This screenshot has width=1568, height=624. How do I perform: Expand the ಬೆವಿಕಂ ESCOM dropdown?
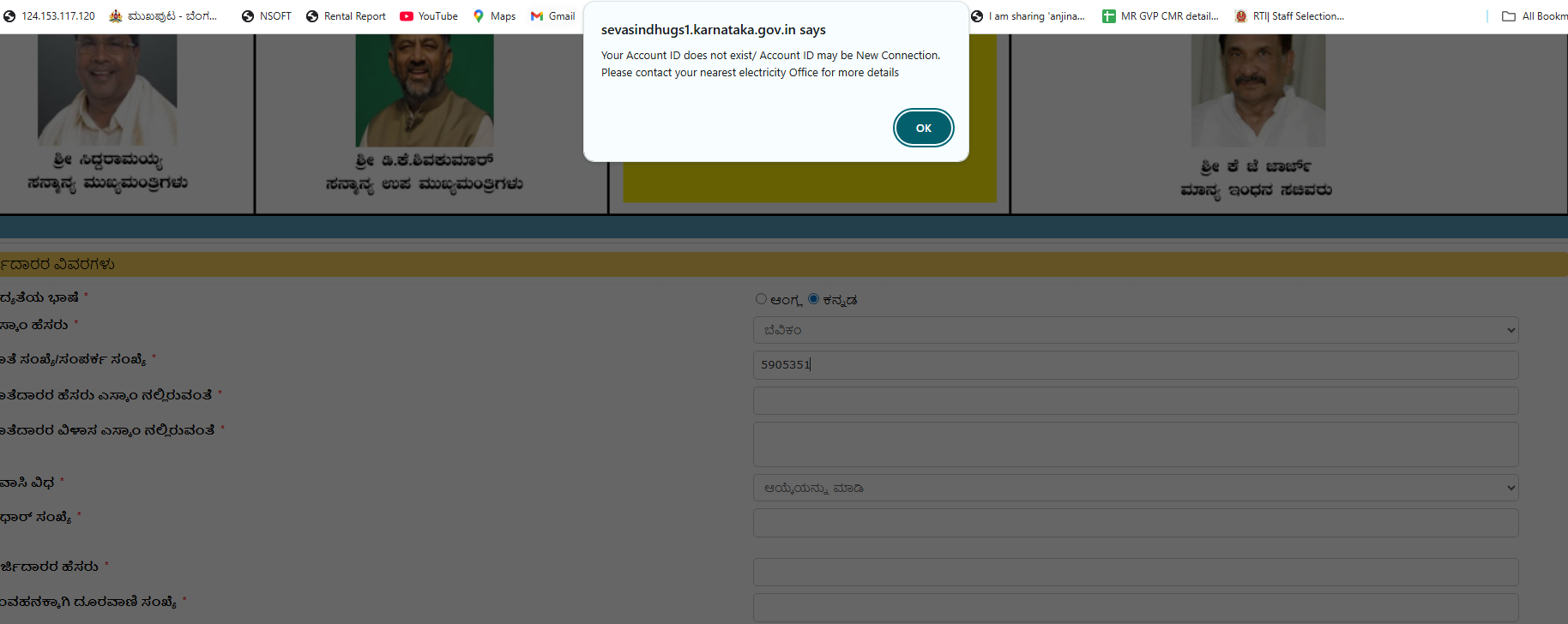(1136, 330)
